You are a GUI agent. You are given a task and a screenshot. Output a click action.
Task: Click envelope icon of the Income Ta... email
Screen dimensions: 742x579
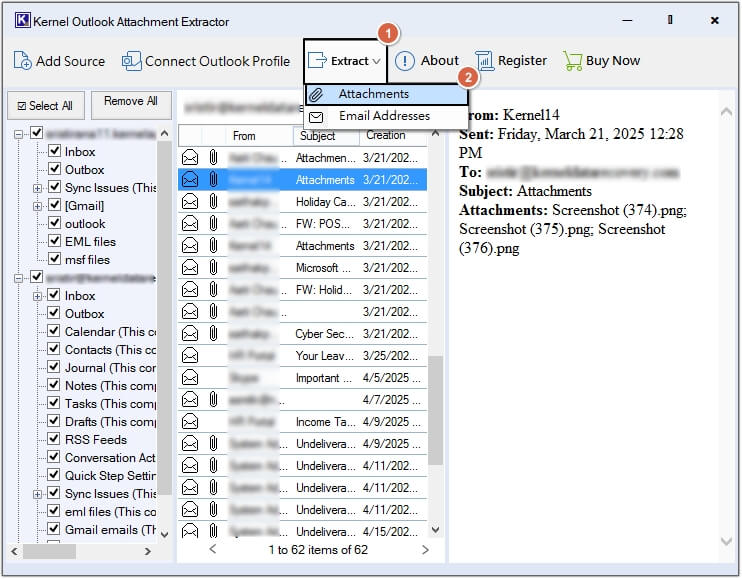[190, 421]
